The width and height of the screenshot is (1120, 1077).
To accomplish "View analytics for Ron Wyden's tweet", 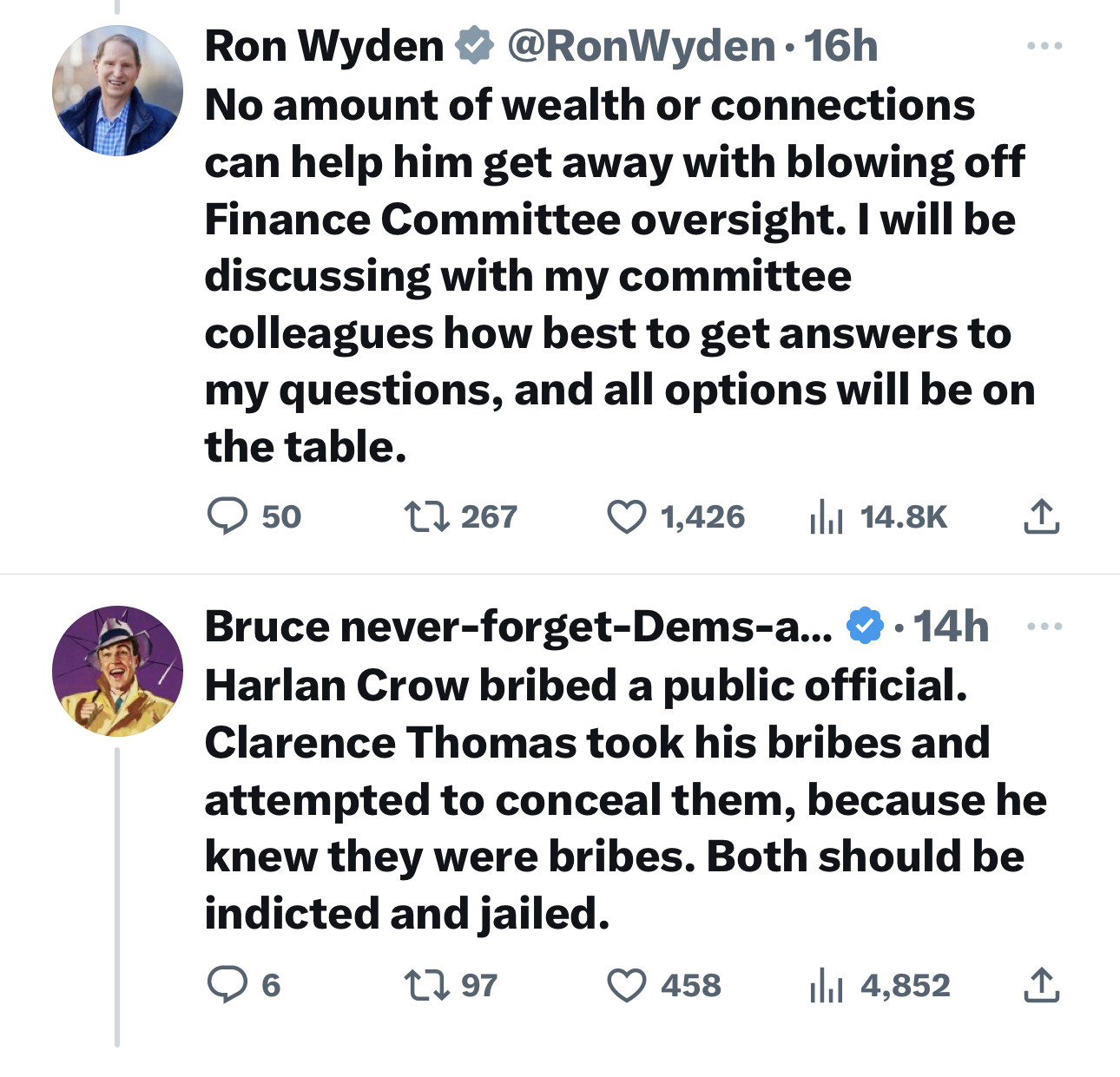I will (x=826, y=517).
